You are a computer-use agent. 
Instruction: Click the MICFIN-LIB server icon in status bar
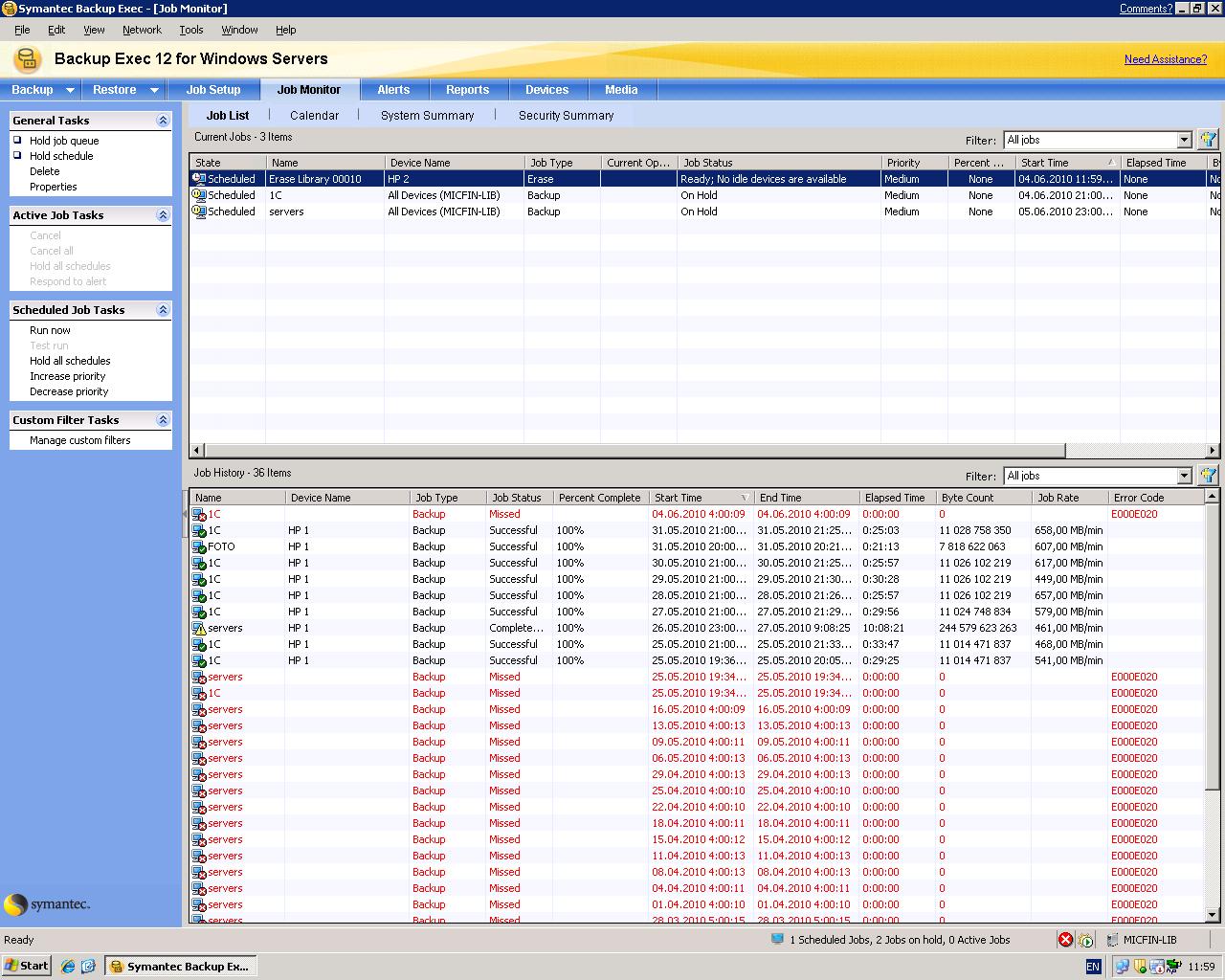point(1113,940)
